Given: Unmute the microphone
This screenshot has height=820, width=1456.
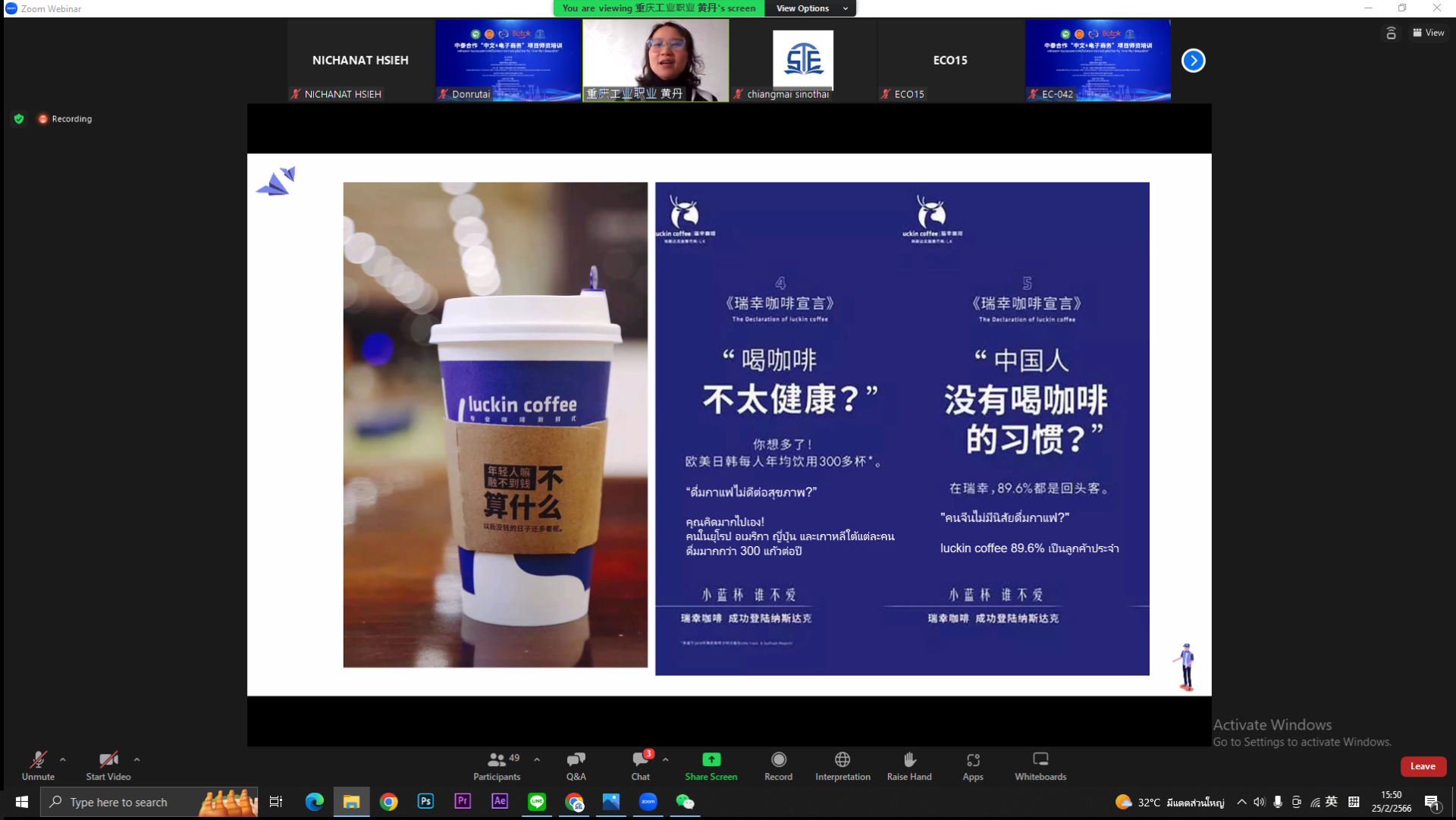Looking at the screenshot, I should (x=38, y=765).
